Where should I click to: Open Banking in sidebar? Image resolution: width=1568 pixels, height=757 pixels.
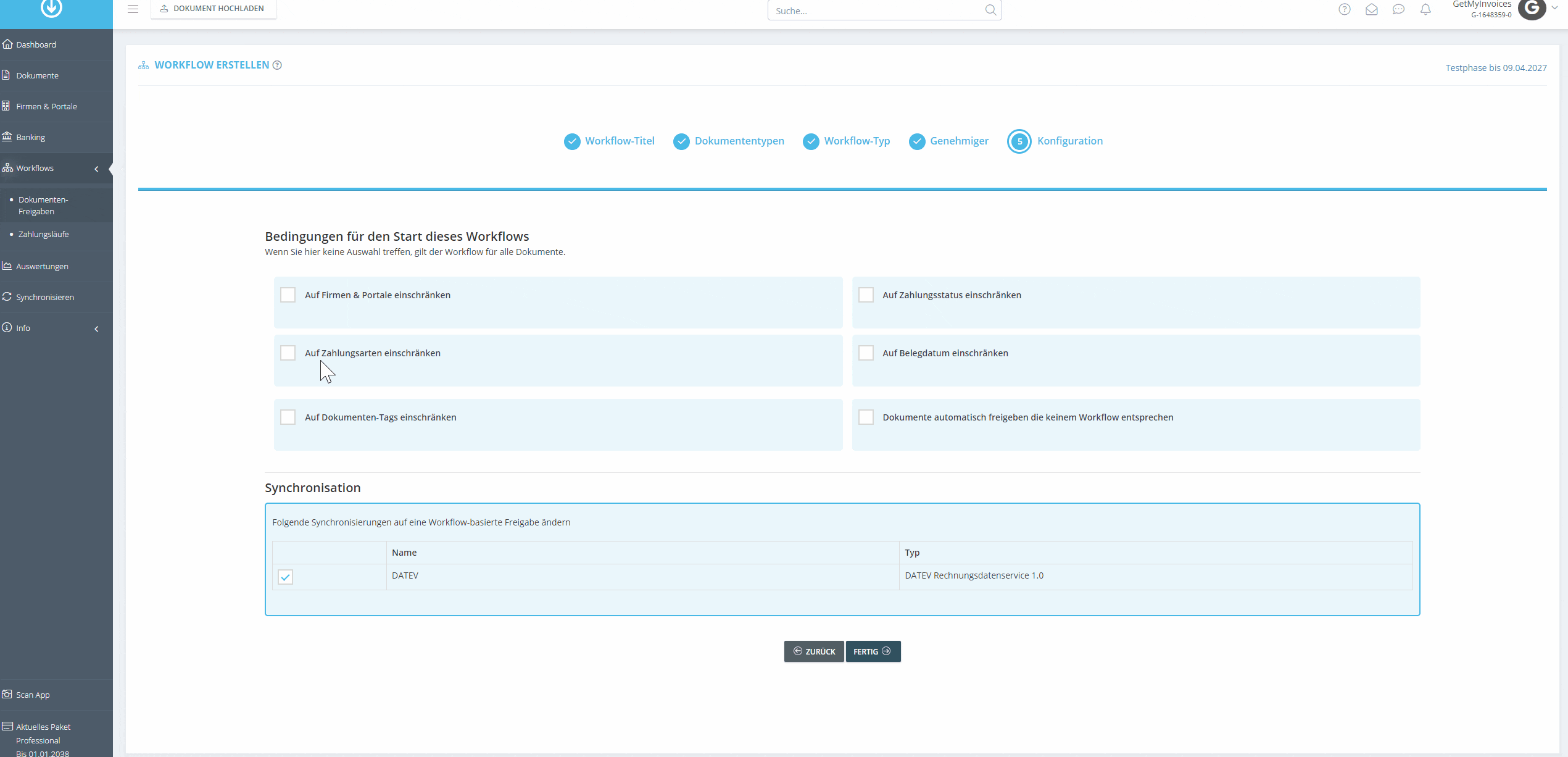tap(56, 137)
